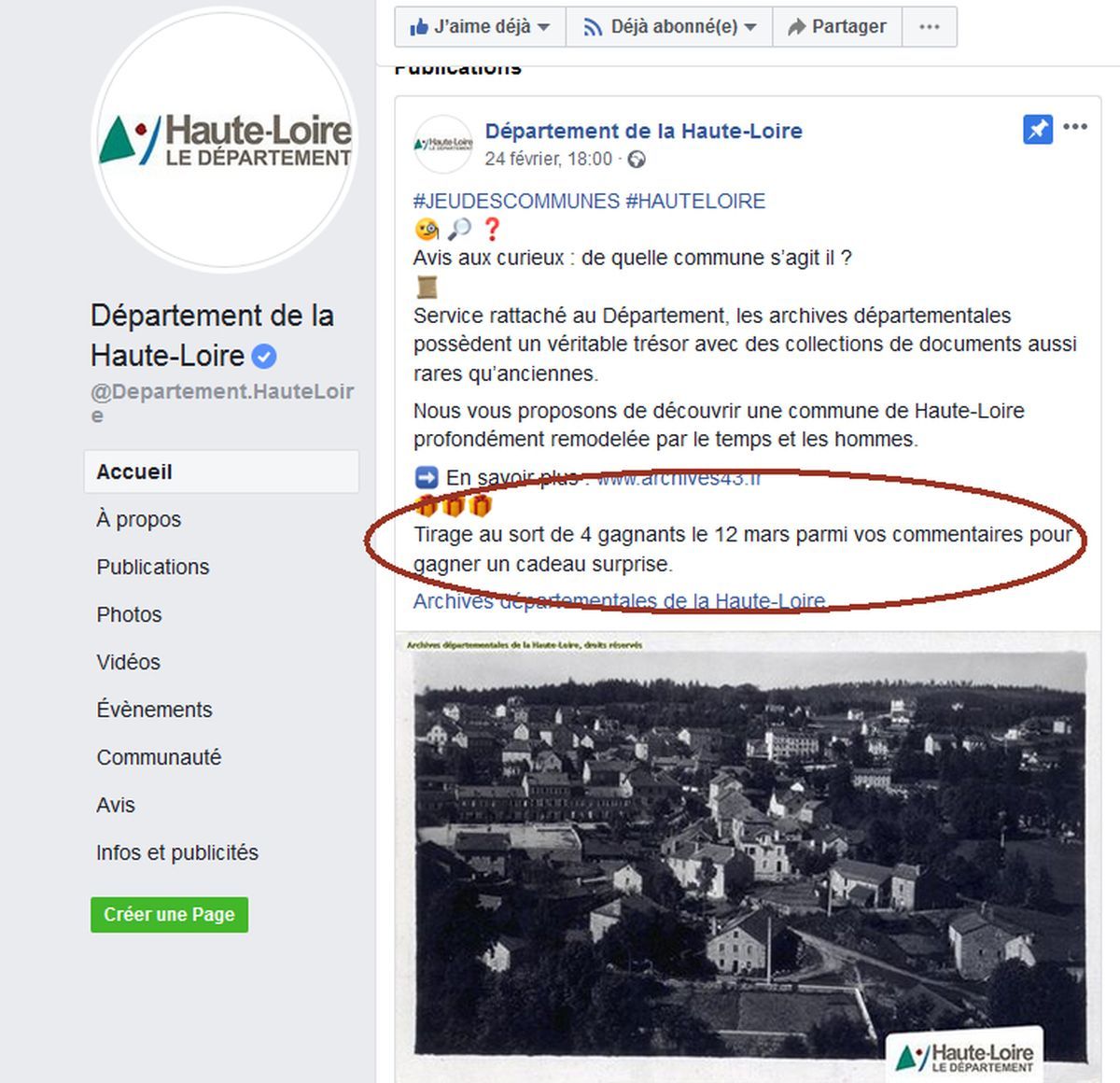Click the blue verified badge
This screenshot has width=1120, height=1083.
[x=265, y=356]
